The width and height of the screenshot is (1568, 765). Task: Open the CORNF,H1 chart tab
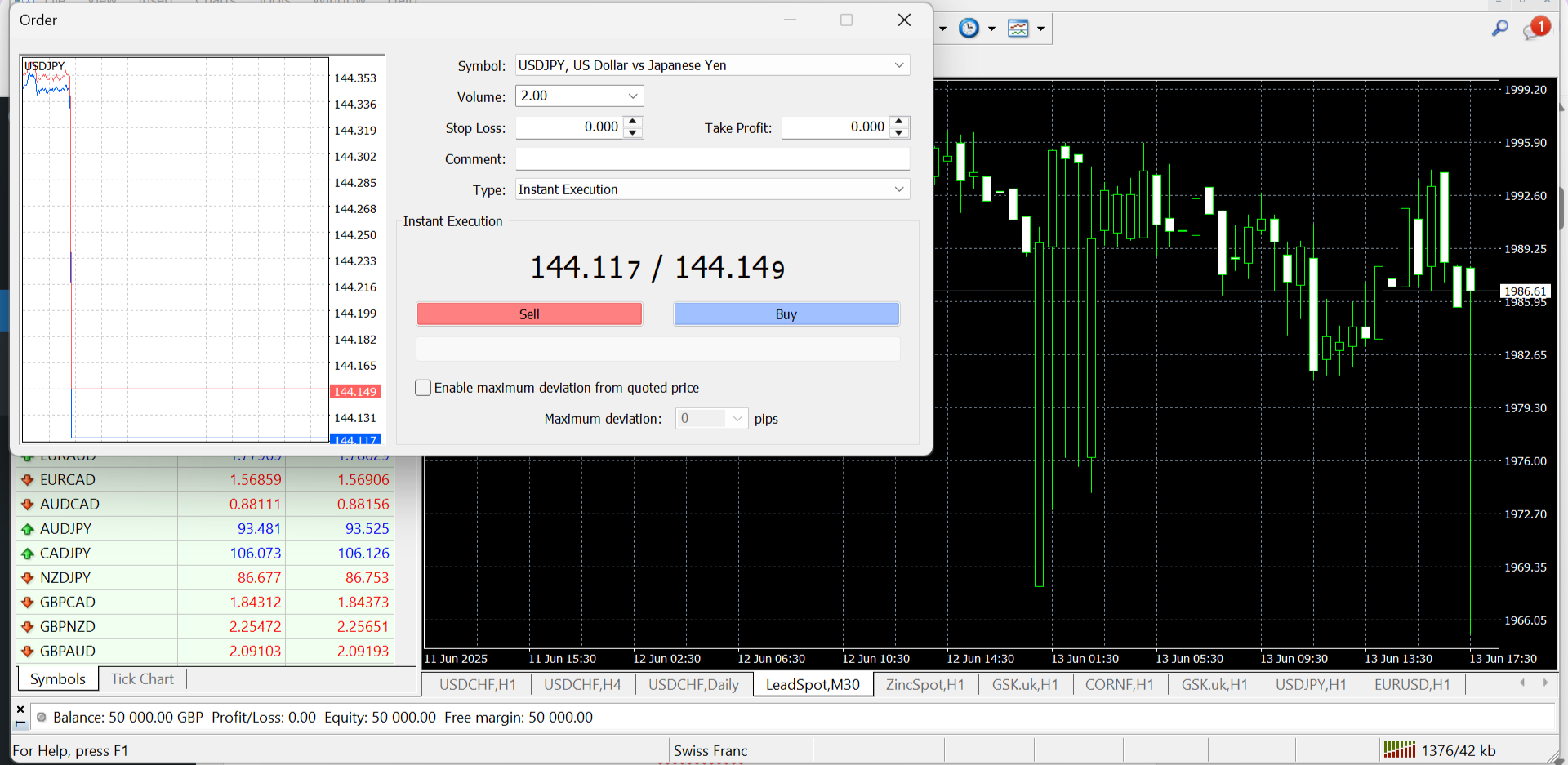[x=1120, y=685]
